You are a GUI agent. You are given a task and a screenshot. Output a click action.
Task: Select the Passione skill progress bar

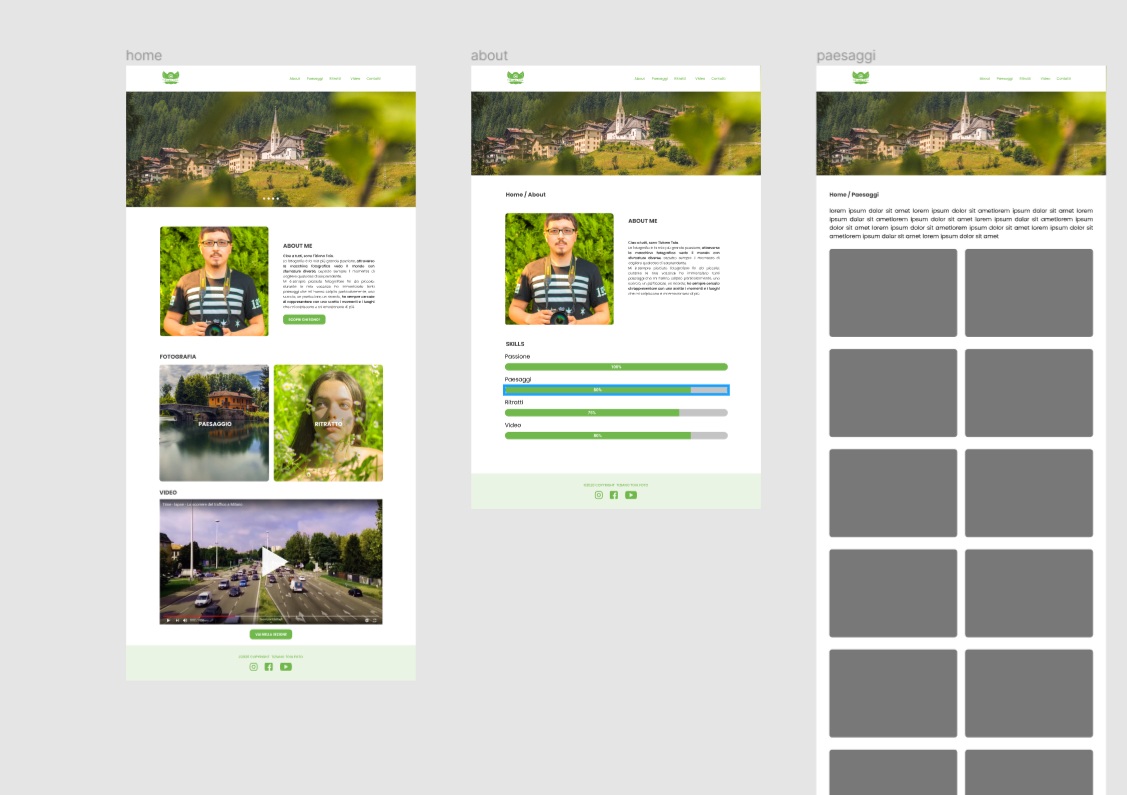(x=617, y=367)
